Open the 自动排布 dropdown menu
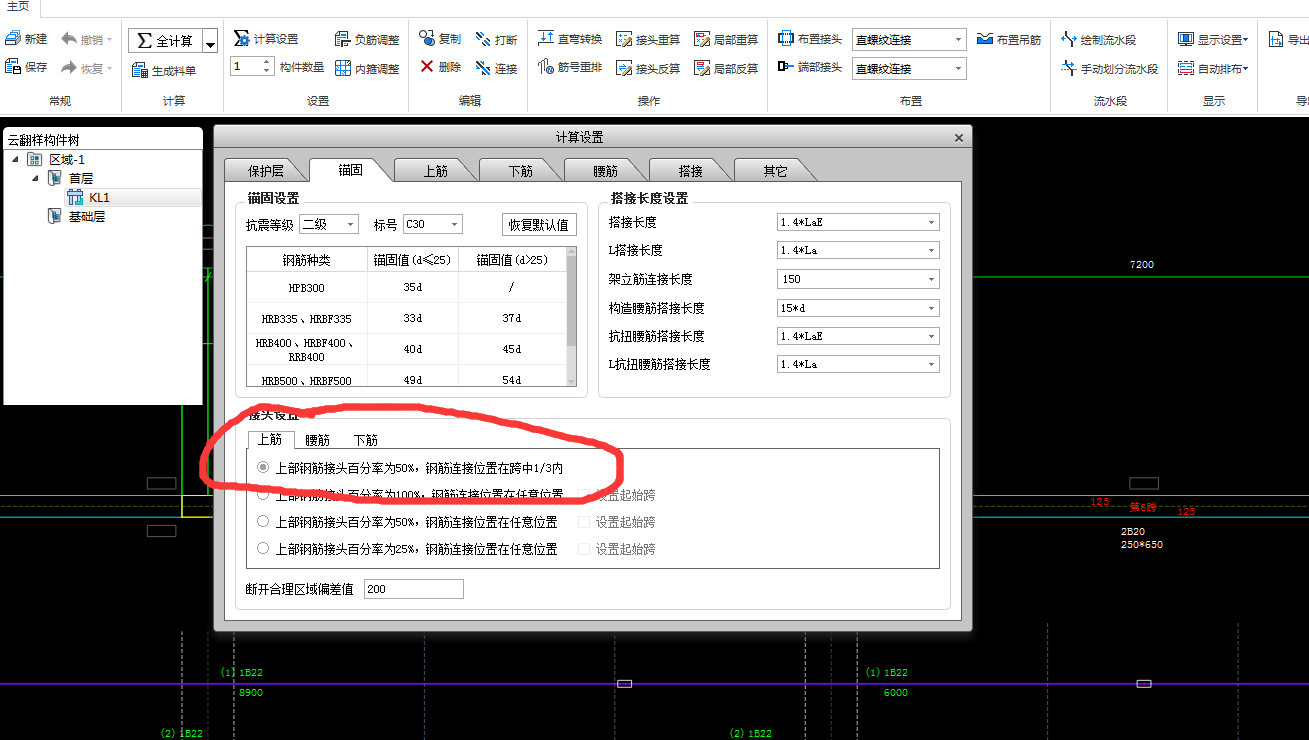1309x740 pixels. (x=1212, y=68)
